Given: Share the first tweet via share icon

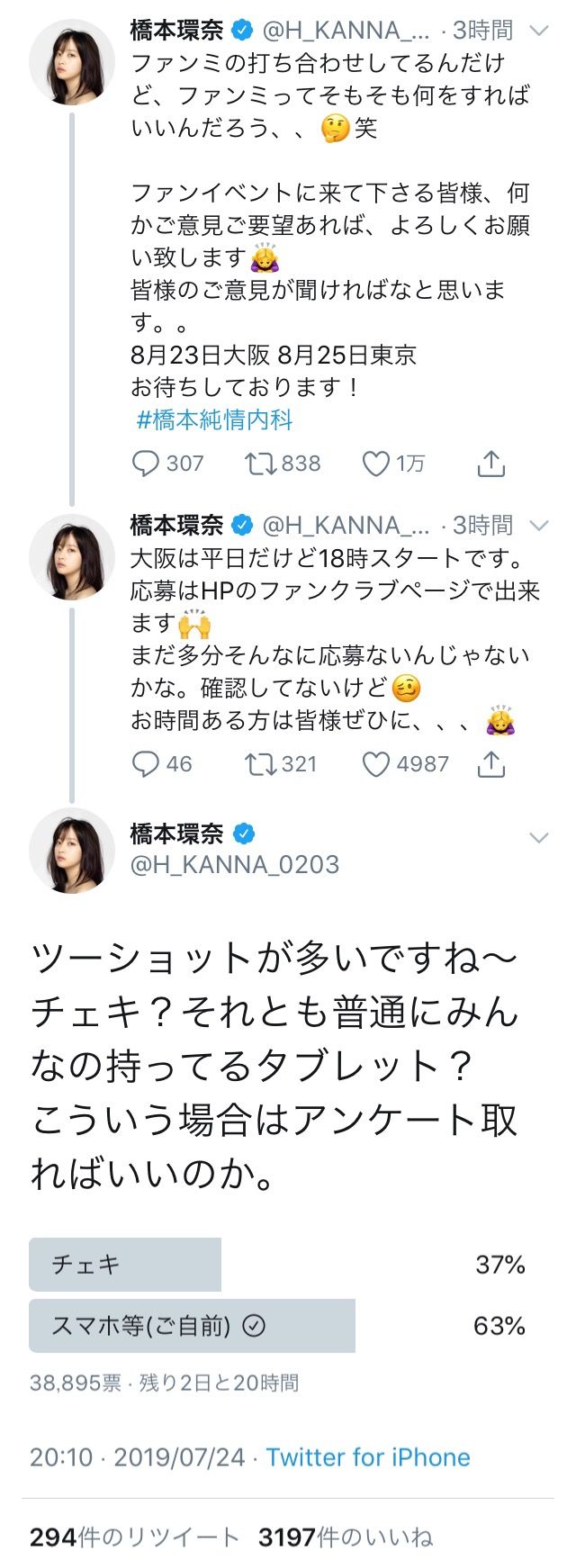Looking at the screenshot, I should click(490, 464).
